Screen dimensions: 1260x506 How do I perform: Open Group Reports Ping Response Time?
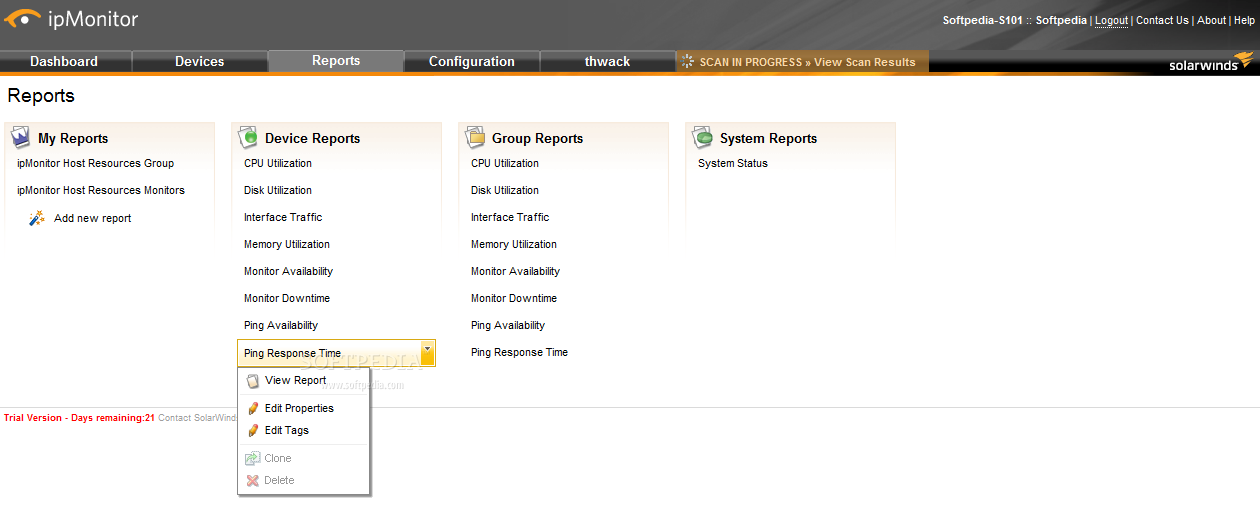coord(520,352)
